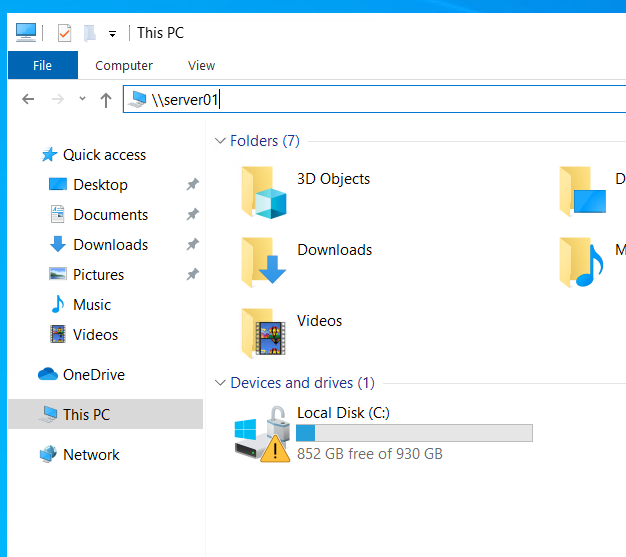Switch to the Computer ribbon tab
Screen dimensions: 626x557
(124, 65)
